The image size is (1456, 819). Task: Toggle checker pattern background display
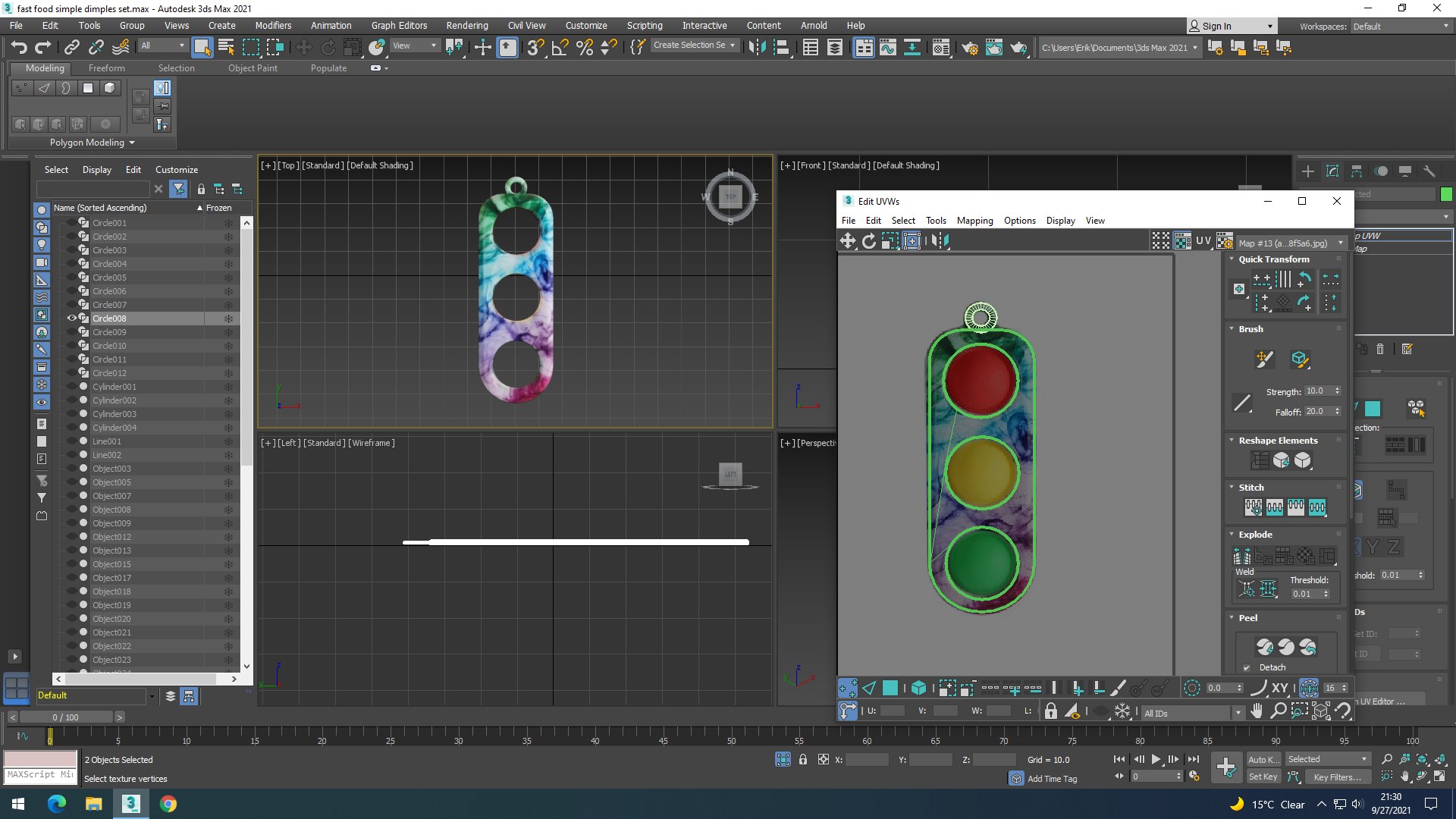click(1182, 241)
